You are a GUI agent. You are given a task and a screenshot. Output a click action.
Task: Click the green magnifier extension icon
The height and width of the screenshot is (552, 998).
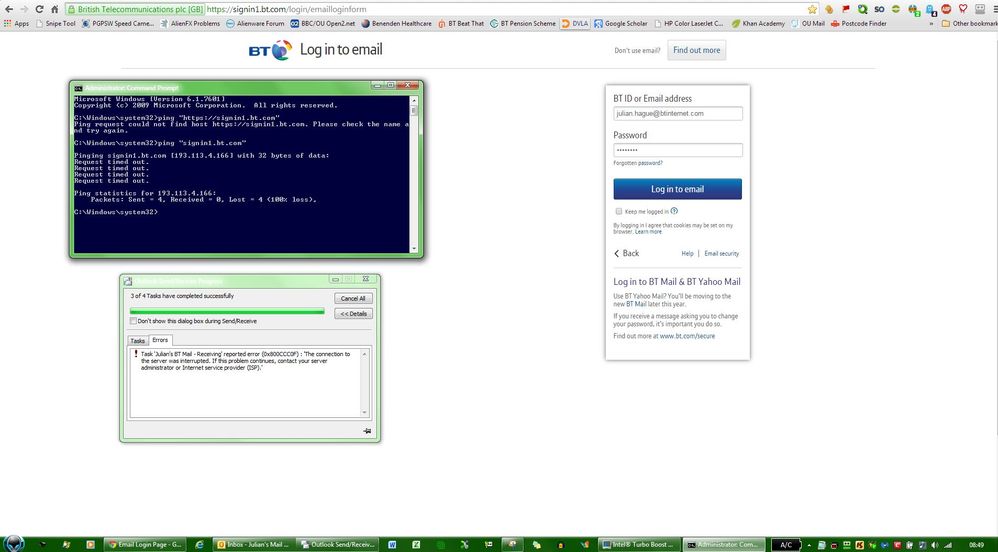coord(862,9)
